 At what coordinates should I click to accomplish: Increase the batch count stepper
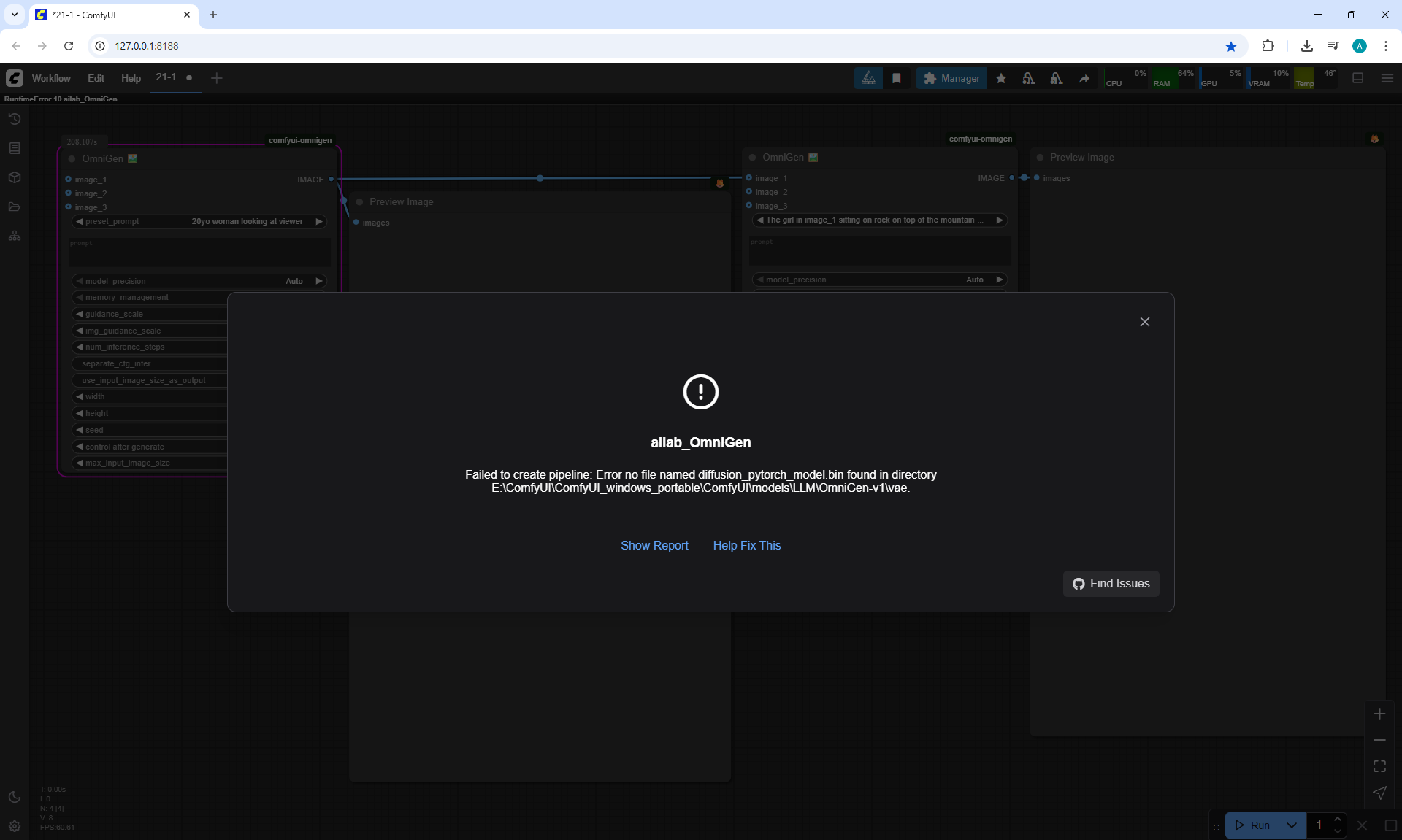point(1338,820)
